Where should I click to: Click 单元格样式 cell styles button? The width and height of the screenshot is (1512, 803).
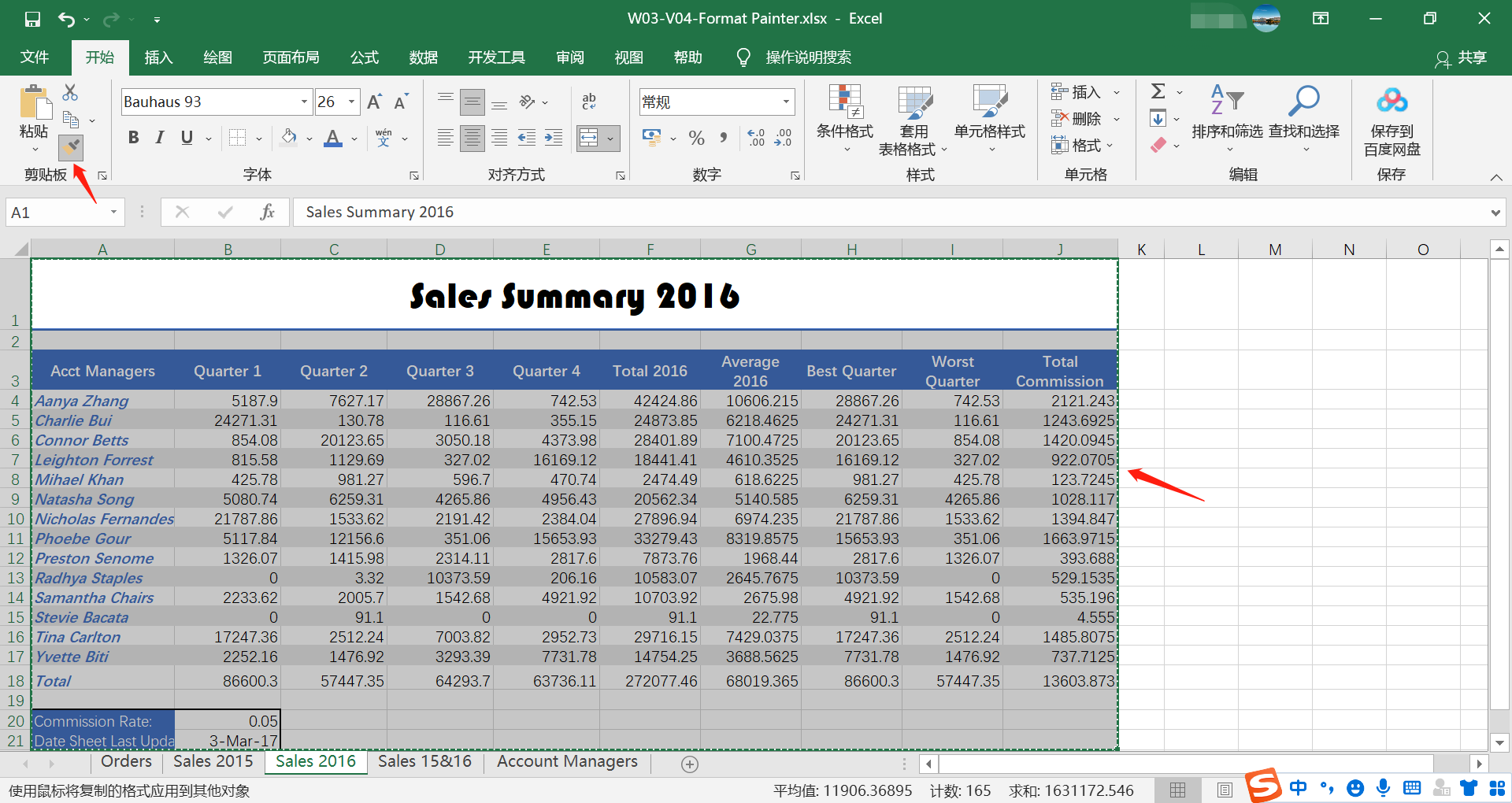click(990, 118)
